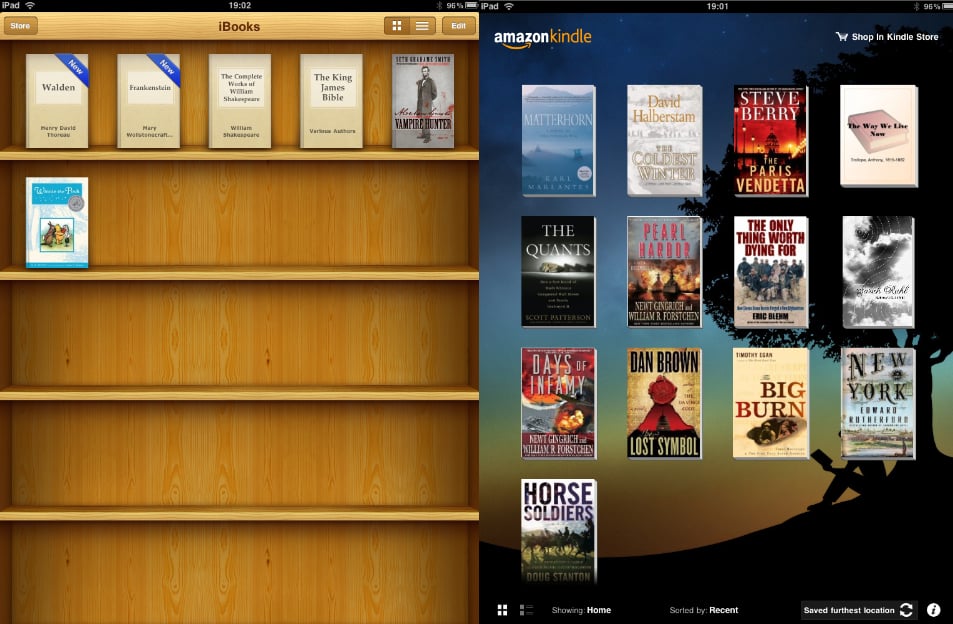This screenshot has width=953, height=624.
Task: Tap the Edit button in iBooks
Action: pos(458,26)
